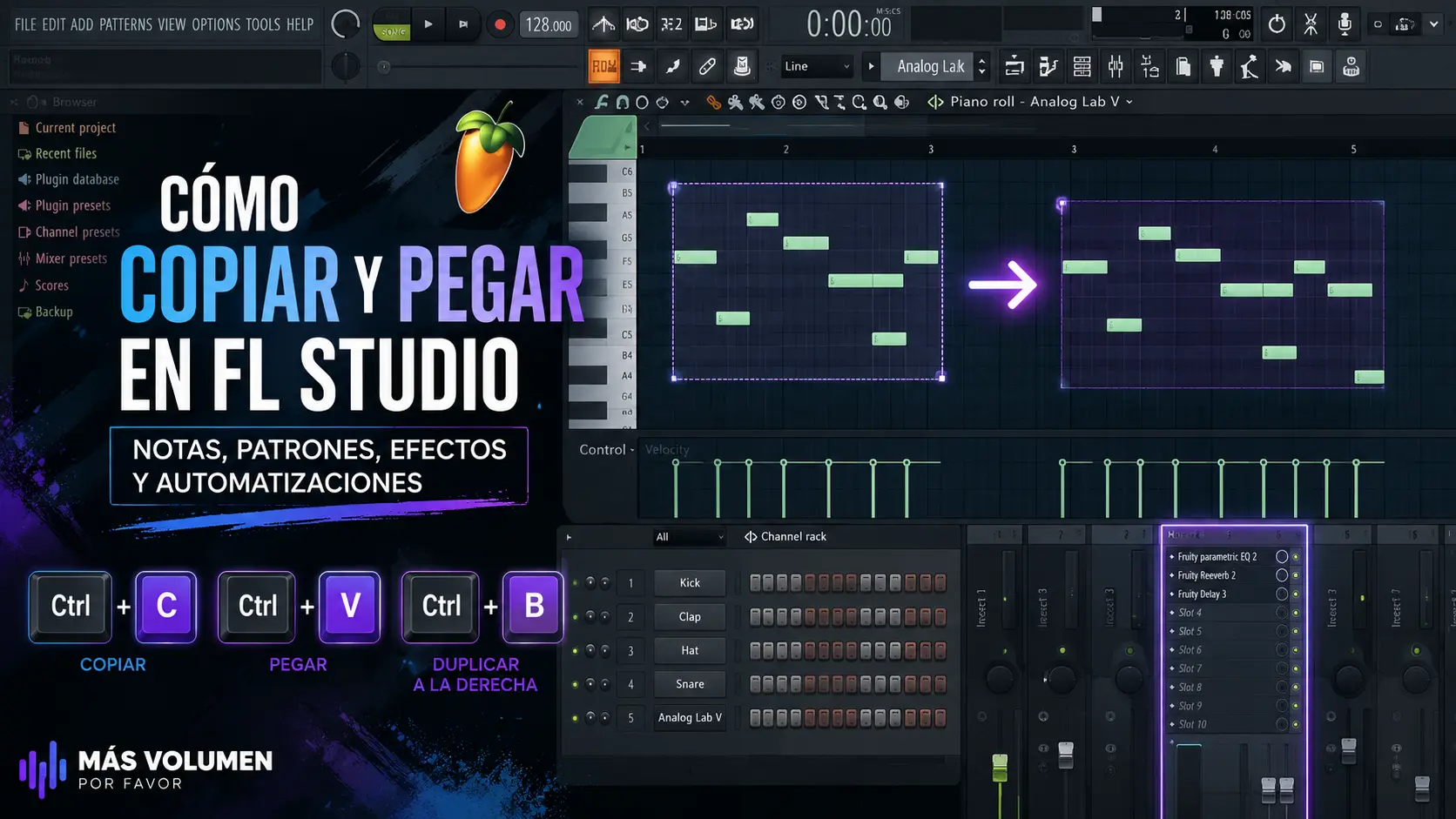This screenshot has width=1456, height=819.
Task: Click the Channel rack title icon
Action: point(751,537)
